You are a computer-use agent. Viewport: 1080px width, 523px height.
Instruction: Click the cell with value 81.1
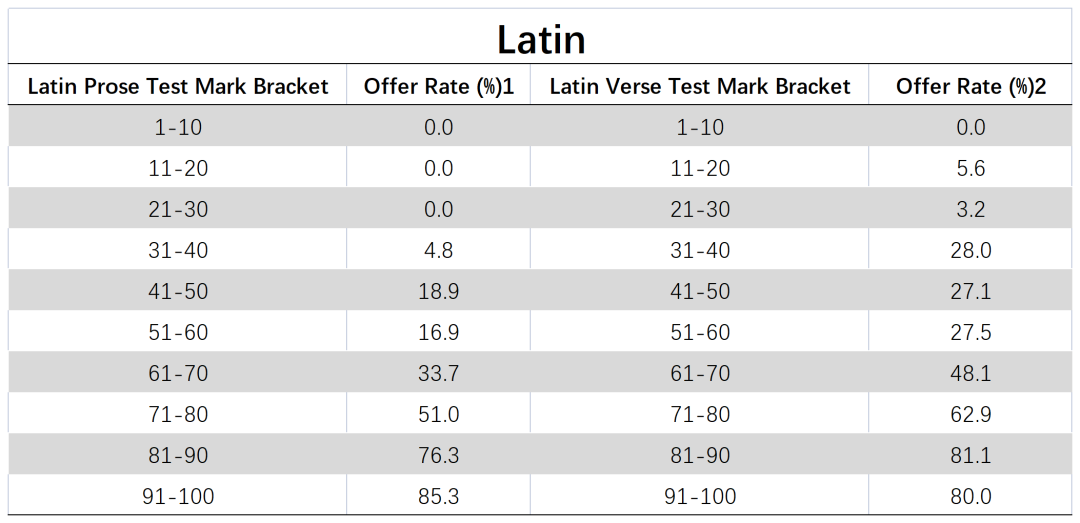tap(970, 455)
